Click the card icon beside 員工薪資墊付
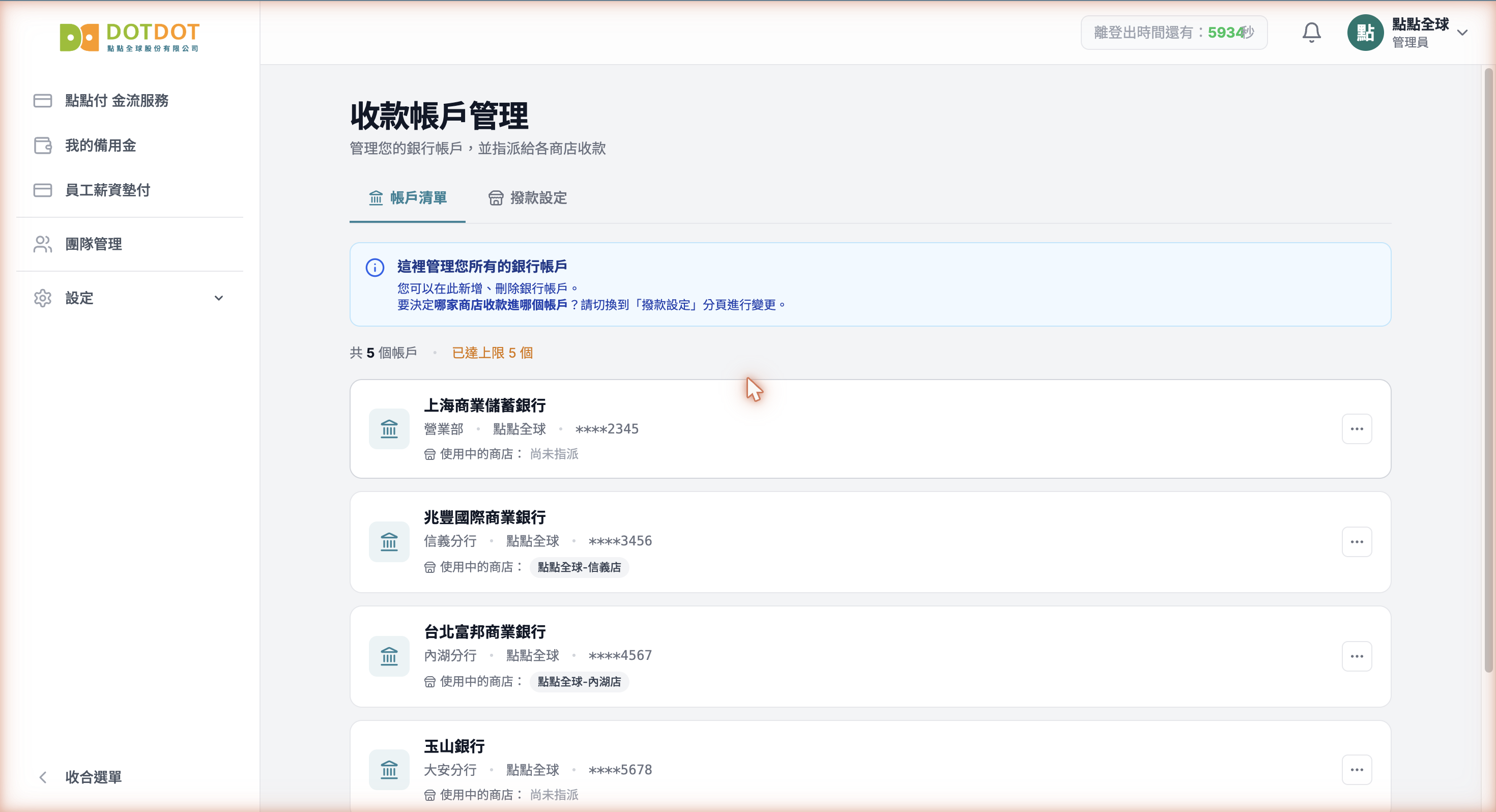 (x=42, y=190)
